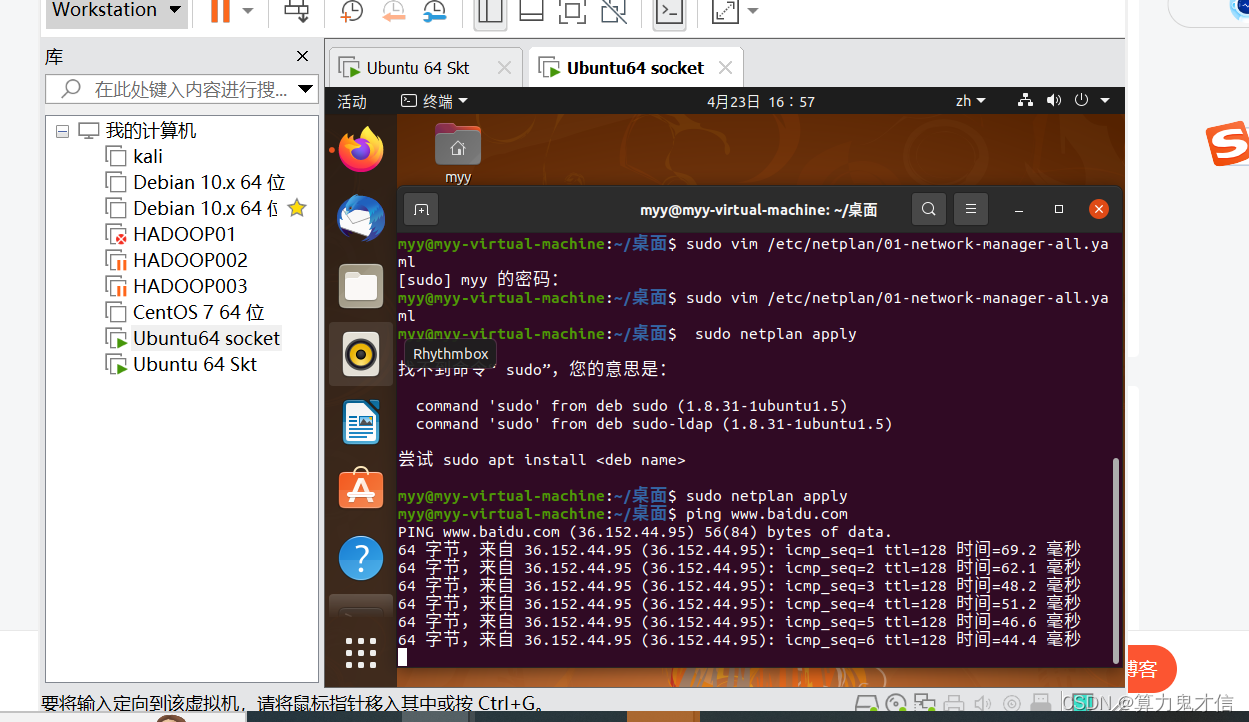Open the 终端 application menu in top bar
The image size is (1249, 722).
(x=438, y=100)
